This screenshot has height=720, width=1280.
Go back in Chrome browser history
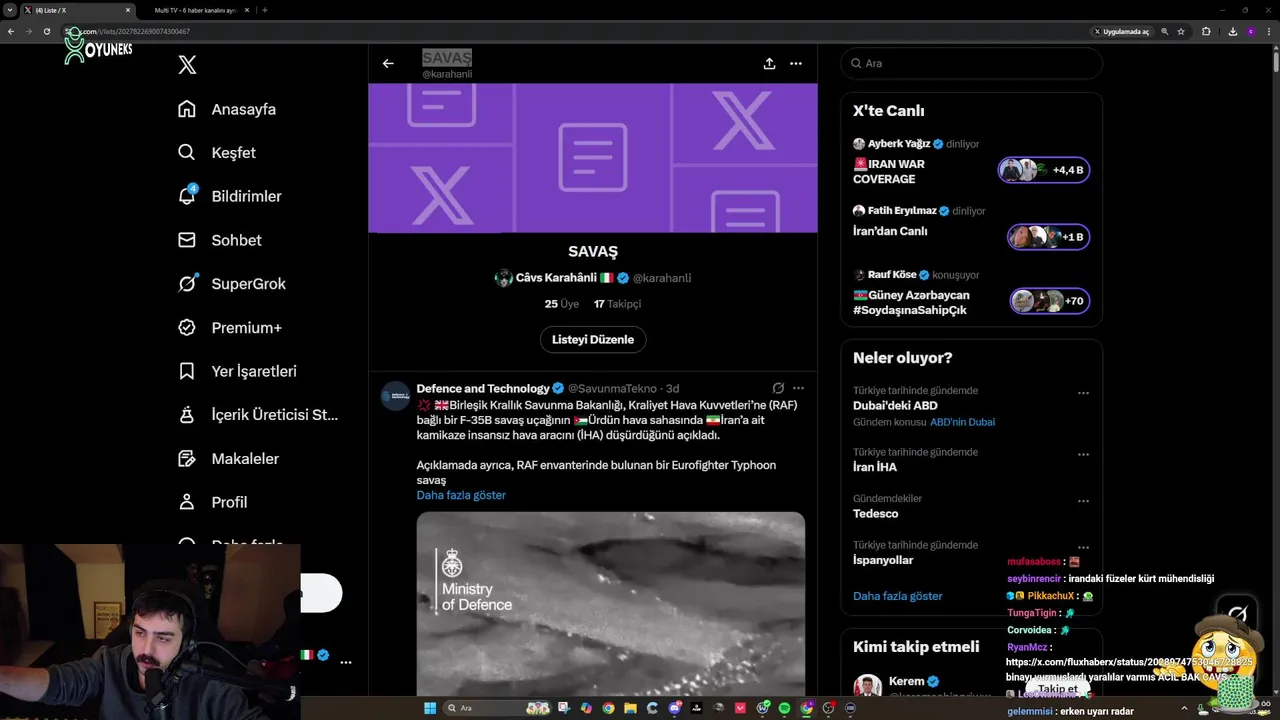(x=11, y=31)
